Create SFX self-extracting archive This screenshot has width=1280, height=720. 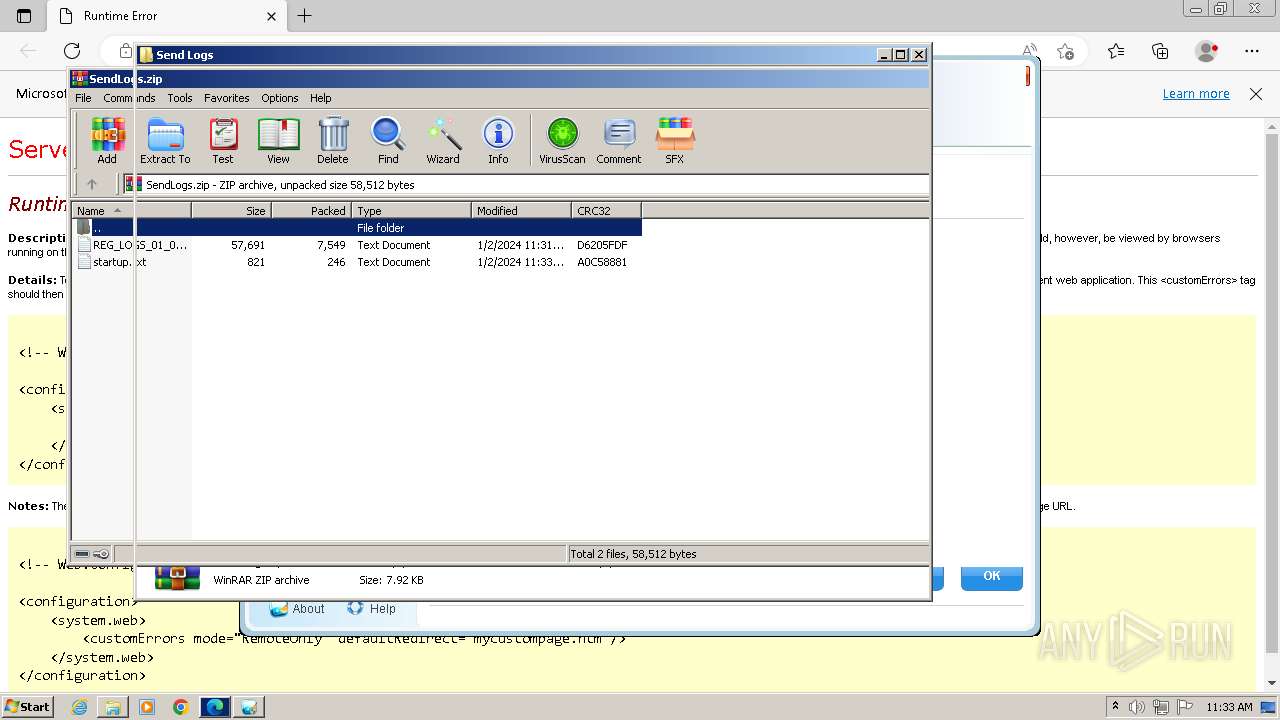675,140
